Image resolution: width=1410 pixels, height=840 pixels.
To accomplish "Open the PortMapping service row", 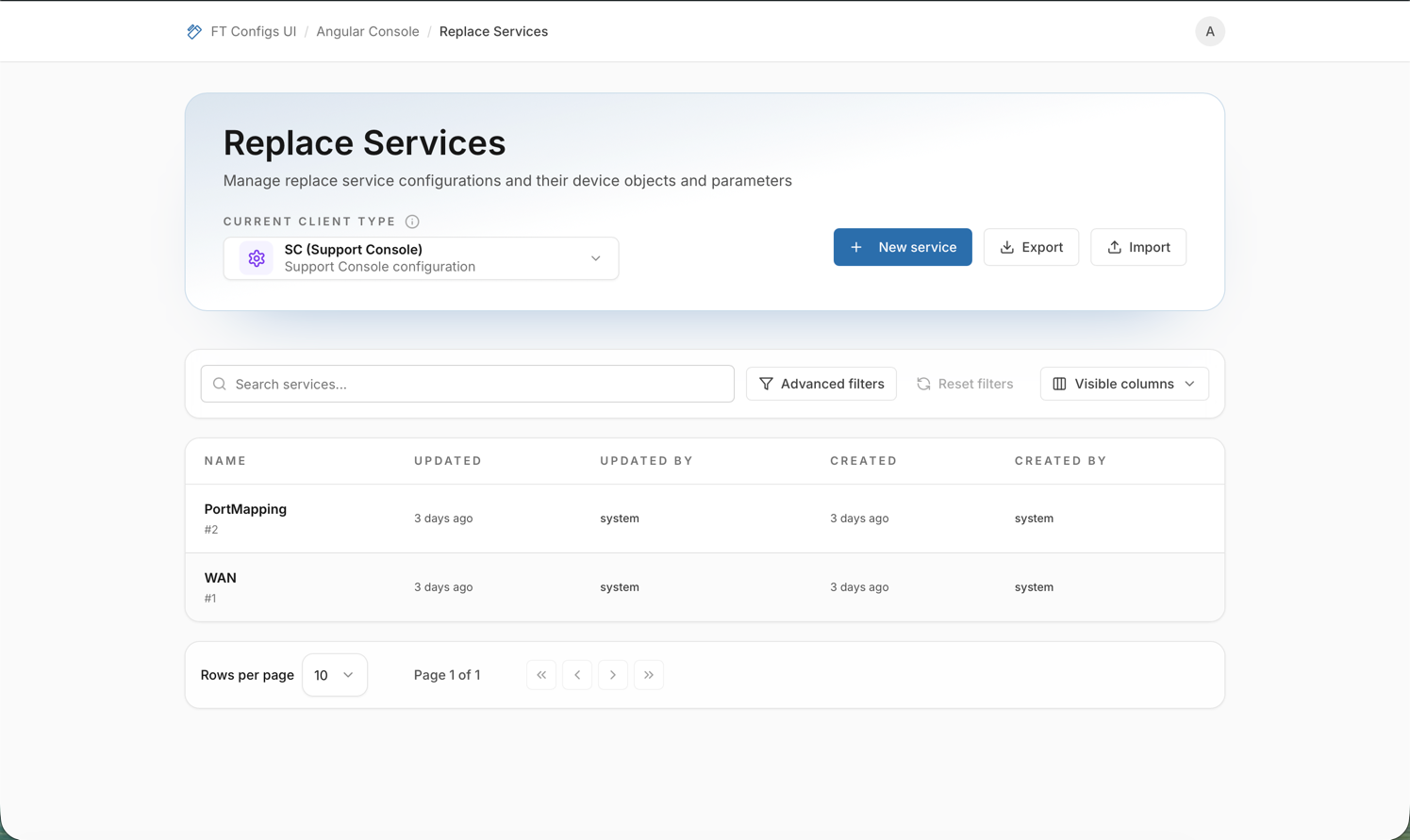I will tap(705, 519).
